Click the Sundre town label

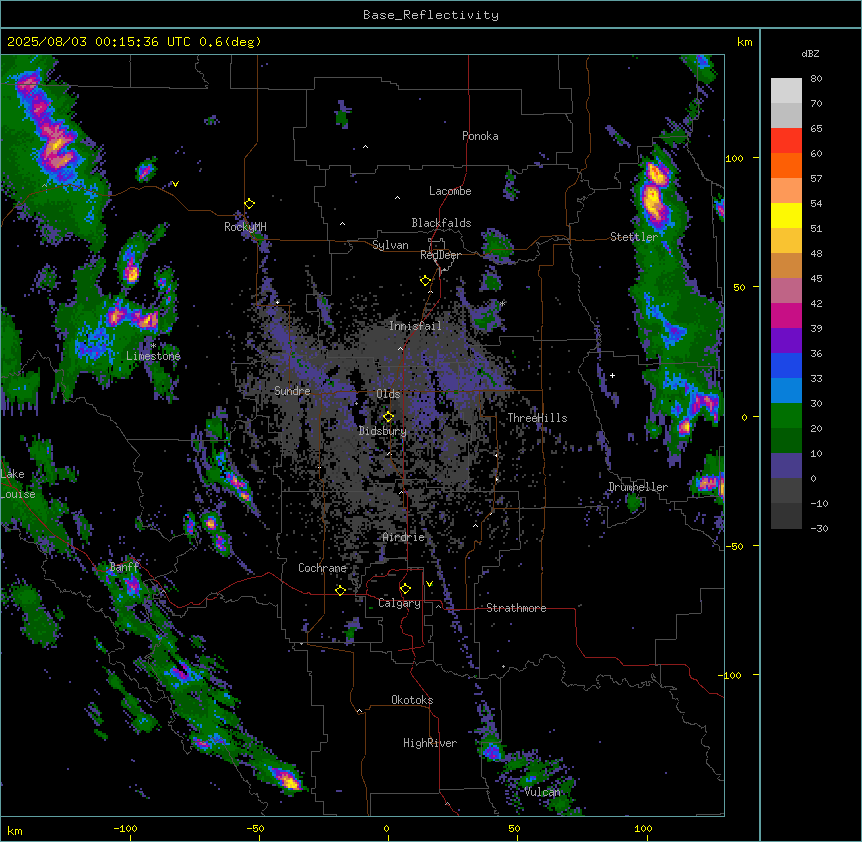click(292, 391)
